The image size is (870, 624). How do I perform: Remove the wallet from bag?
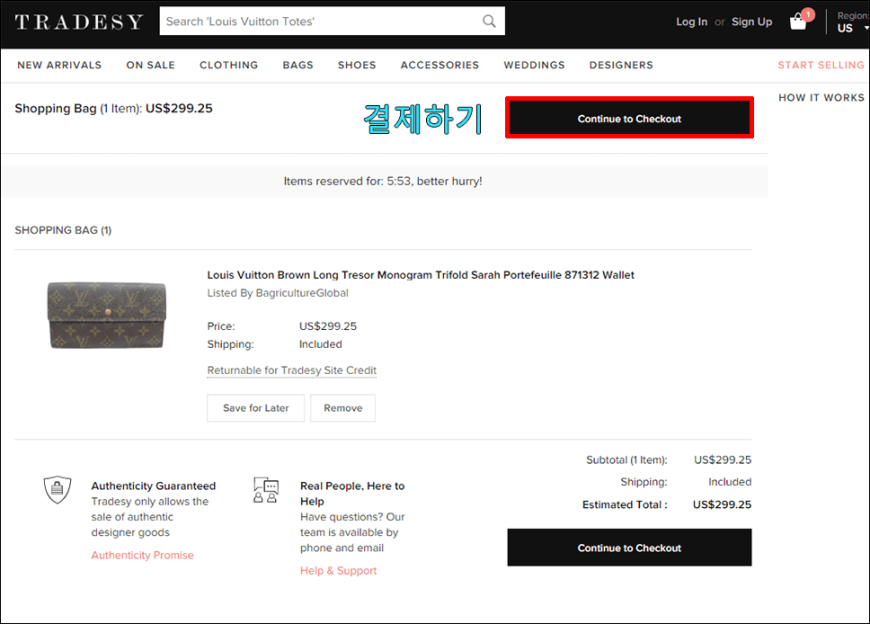(343, 408)
